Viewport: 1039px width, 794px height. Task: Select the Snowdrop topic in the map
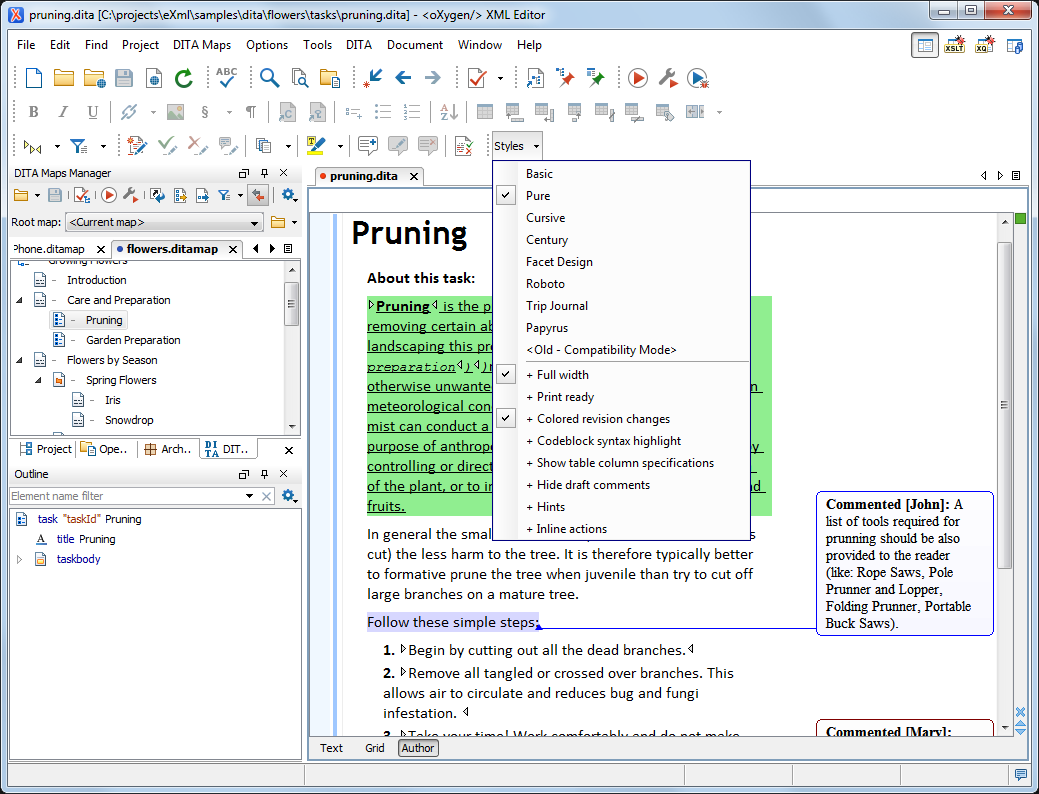(x=129, y=420)
